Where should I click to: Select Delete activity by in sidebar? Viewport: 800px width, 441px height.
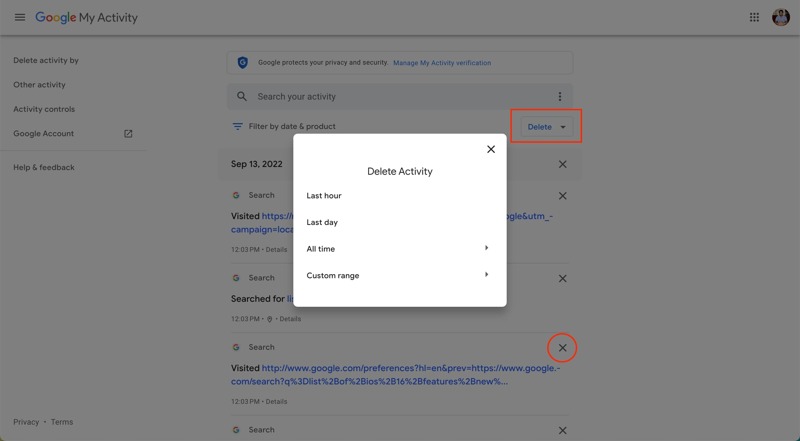click(46, 60)
